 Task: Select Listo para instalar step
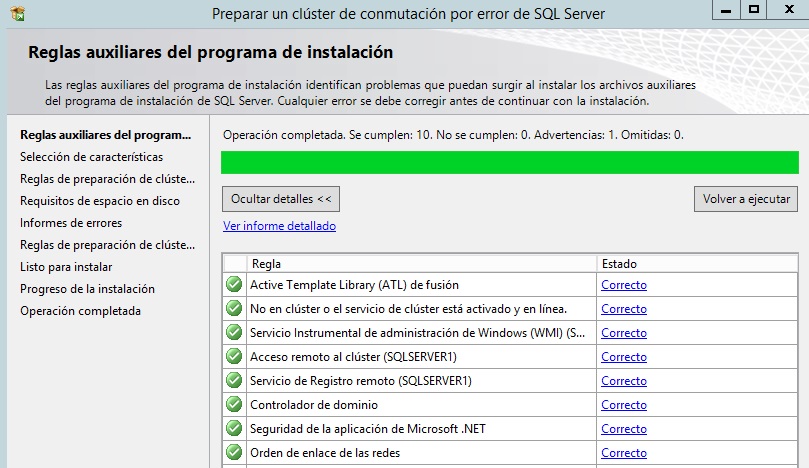tap(66, 267)
